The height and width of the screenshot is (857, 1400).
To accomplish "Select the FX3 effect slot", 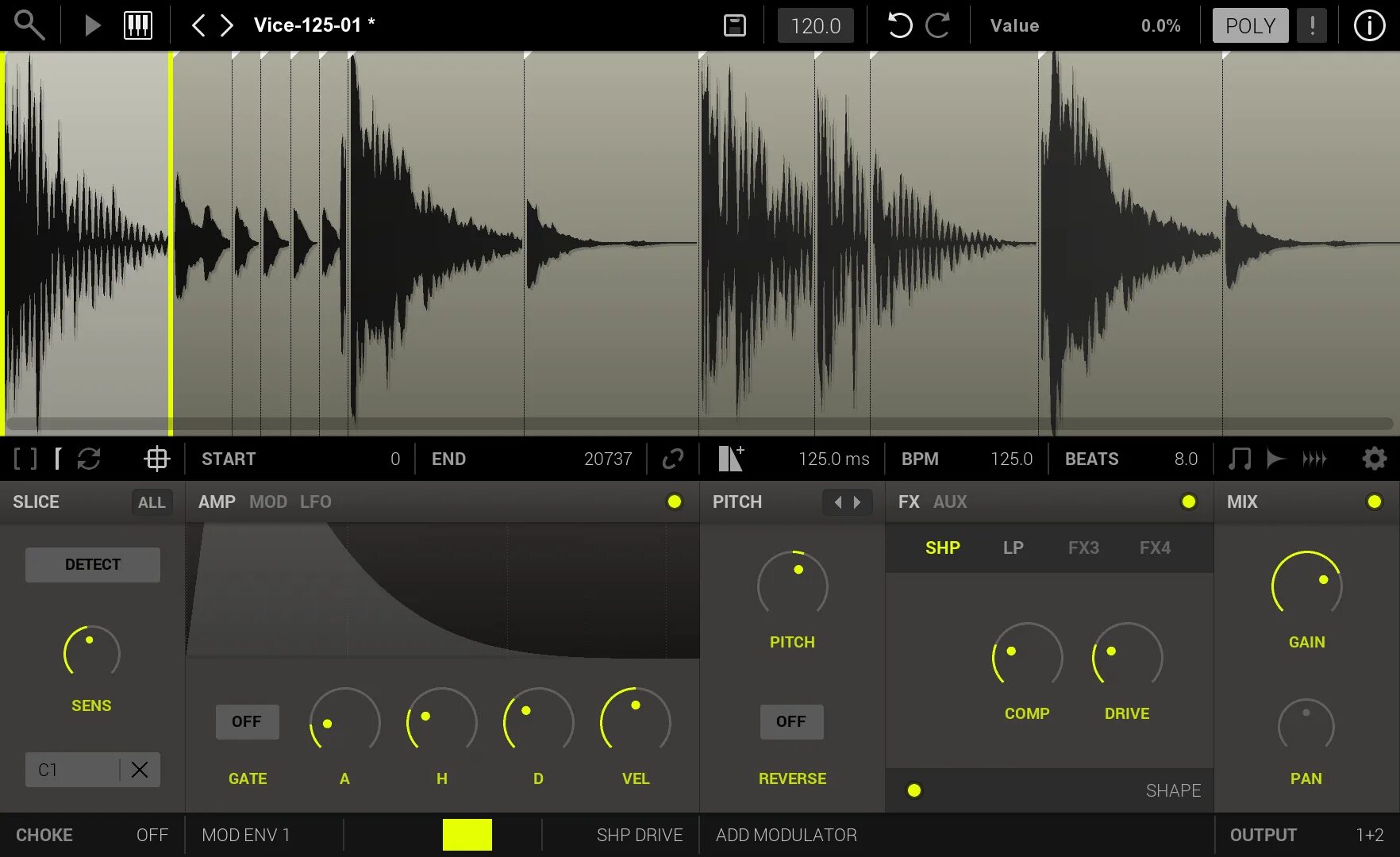I will click(1083, 548).
